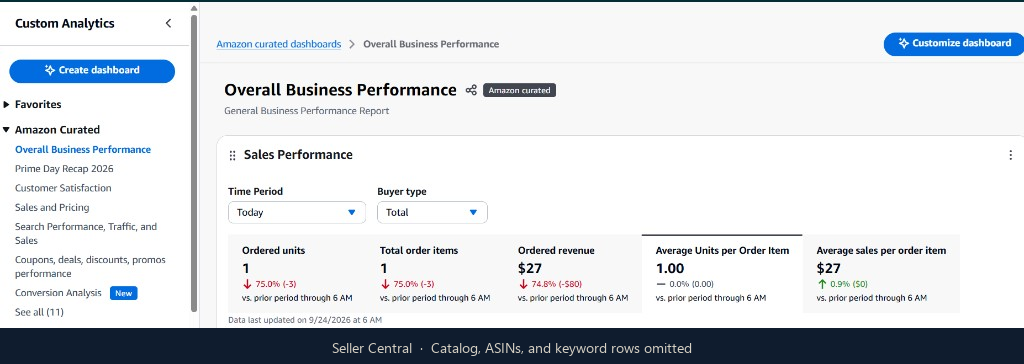Open the Sales Performance three-dot menu
This screenshot has width=1024, height=364.
[1010, 155]
